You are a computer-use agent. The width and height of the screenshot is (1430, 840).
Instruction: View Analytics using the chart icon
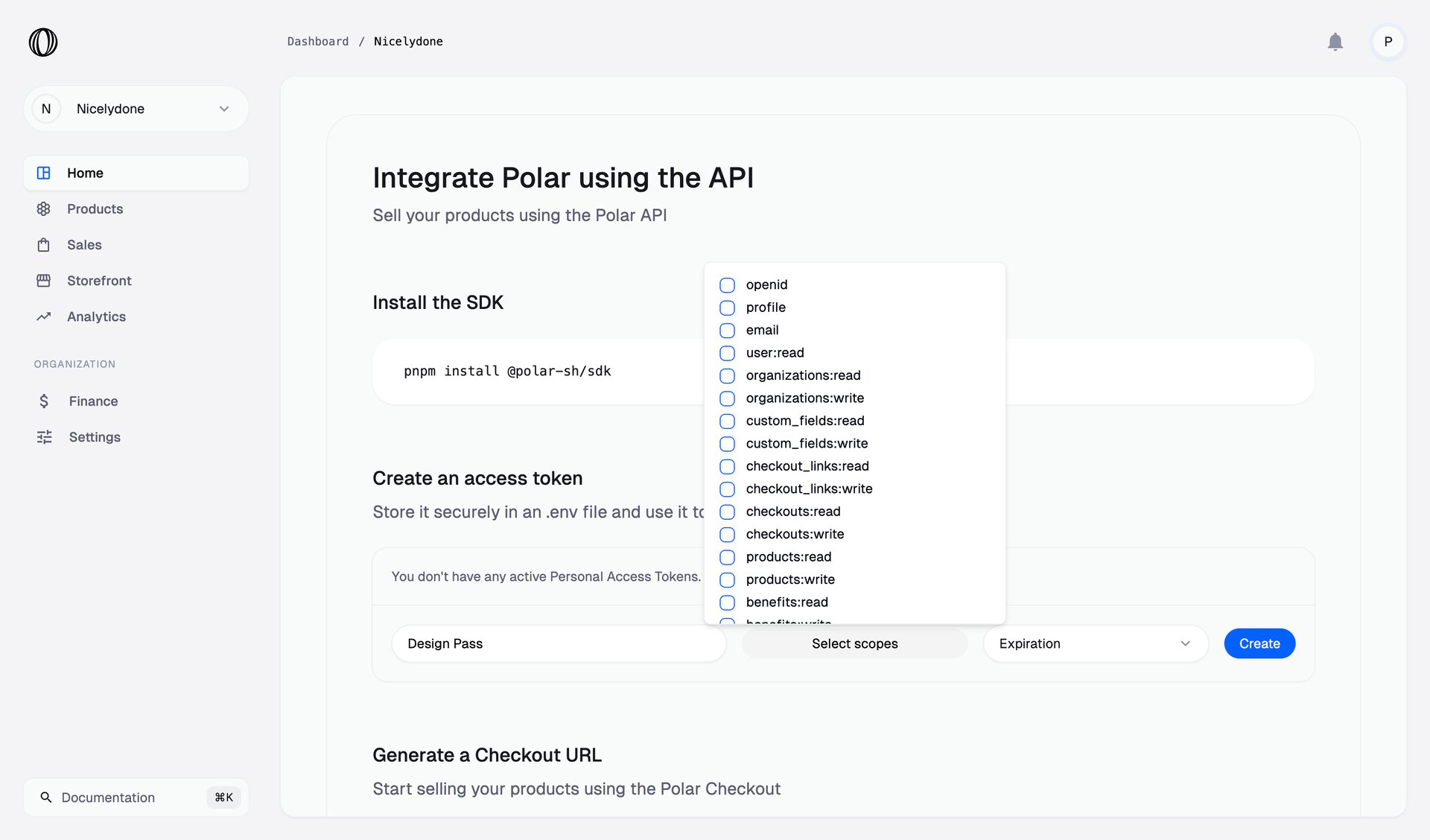coord(44,316)
